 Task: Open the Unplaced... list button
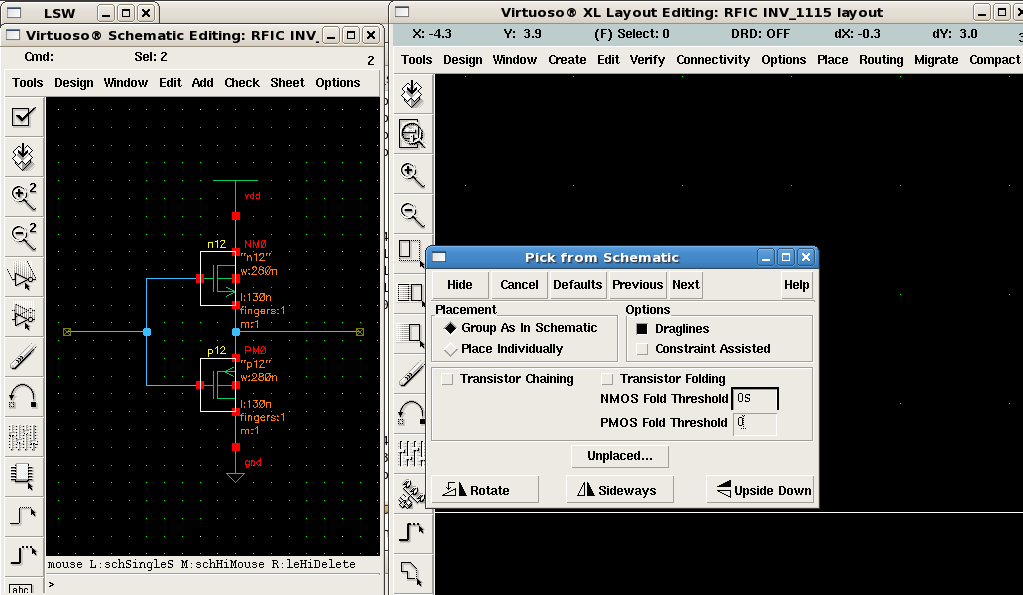pos(620,456)
